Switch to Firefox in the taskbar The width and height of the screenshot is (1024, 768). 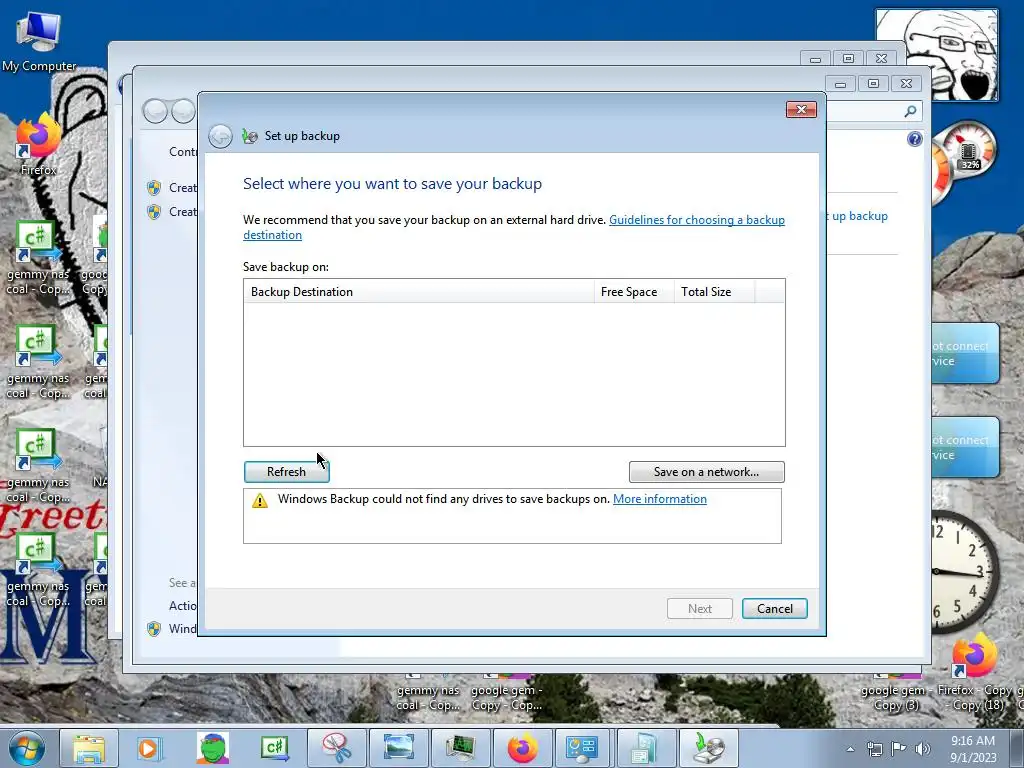pos(522,748)
